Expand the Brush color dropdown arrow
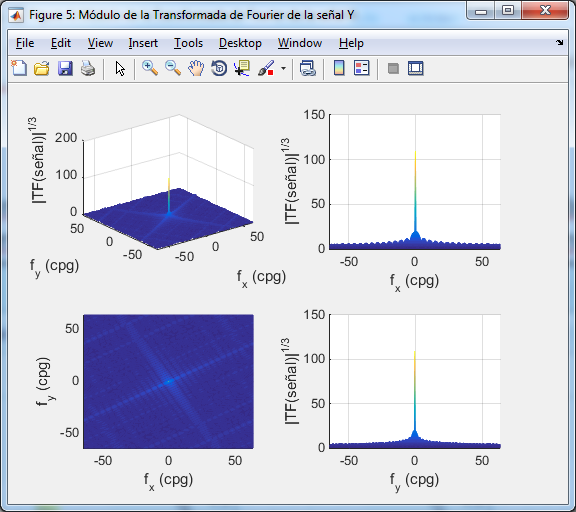Screen dimensions: 576x512 tap(283, 68)
